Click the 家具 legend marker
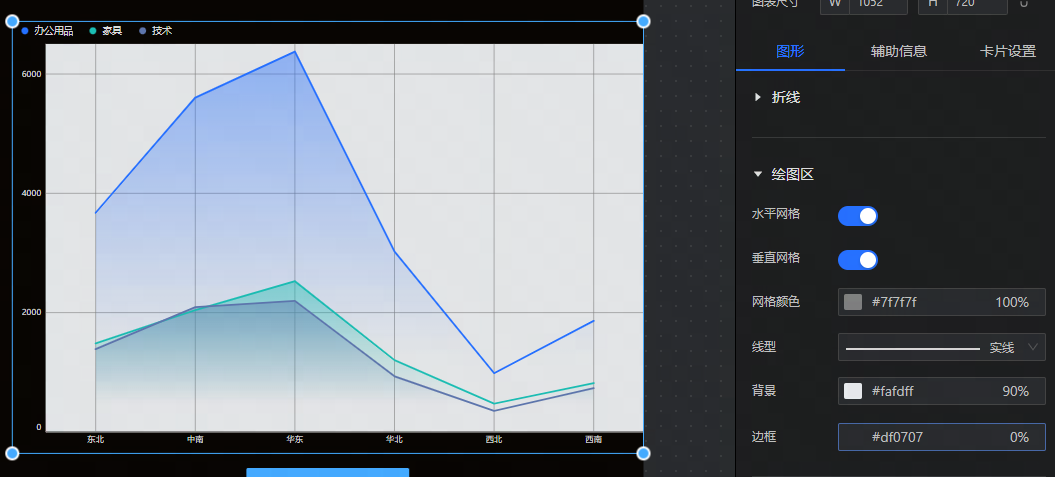Viewport: 1055px width, 477px height. [x=93, y=31]
